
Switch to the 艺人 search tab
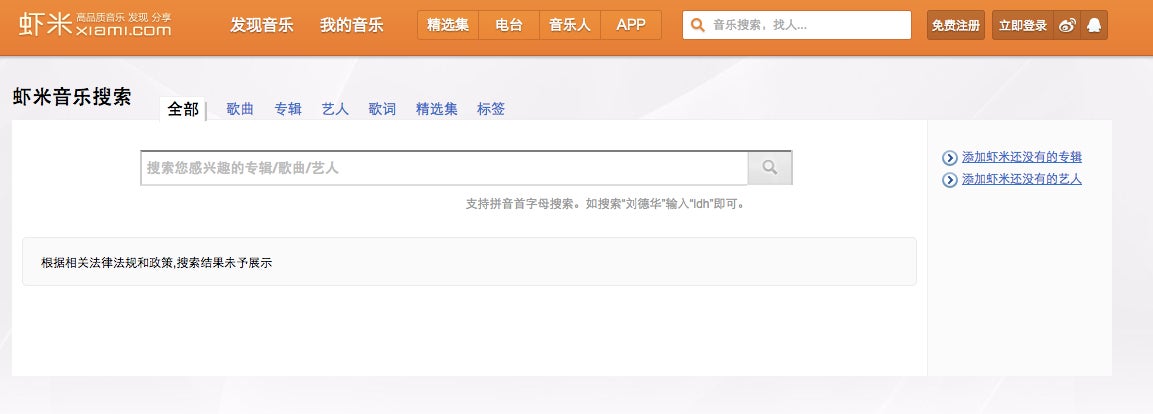pos(335,109)
